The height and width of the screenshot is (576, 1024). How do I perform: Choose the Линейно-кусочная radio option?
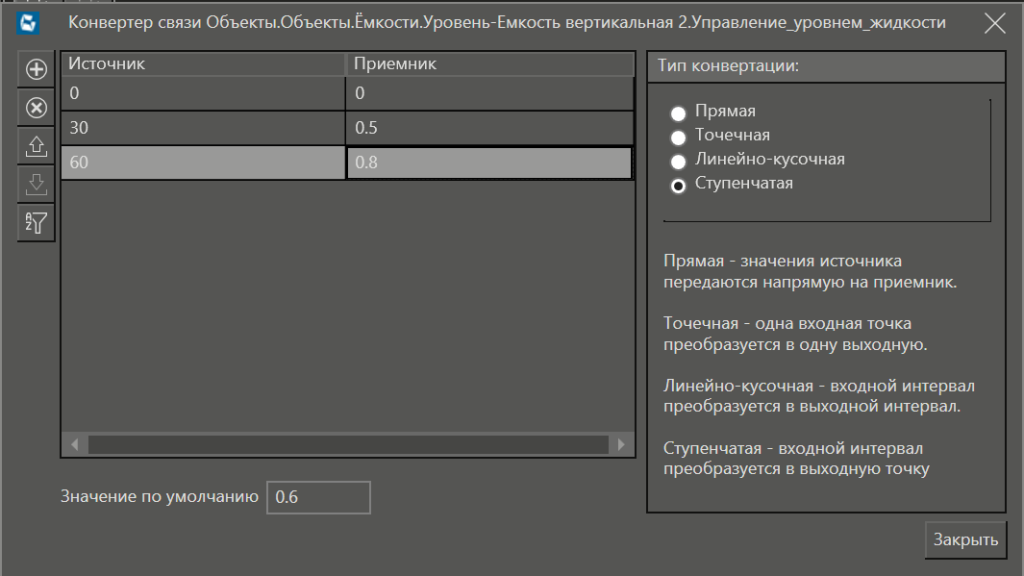tap(678, 160)
